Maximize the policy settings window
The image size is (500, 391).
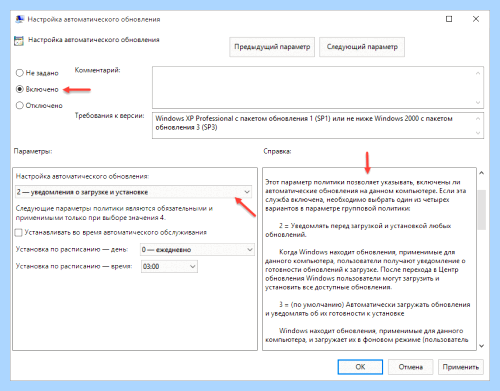[x=449, y=19]
